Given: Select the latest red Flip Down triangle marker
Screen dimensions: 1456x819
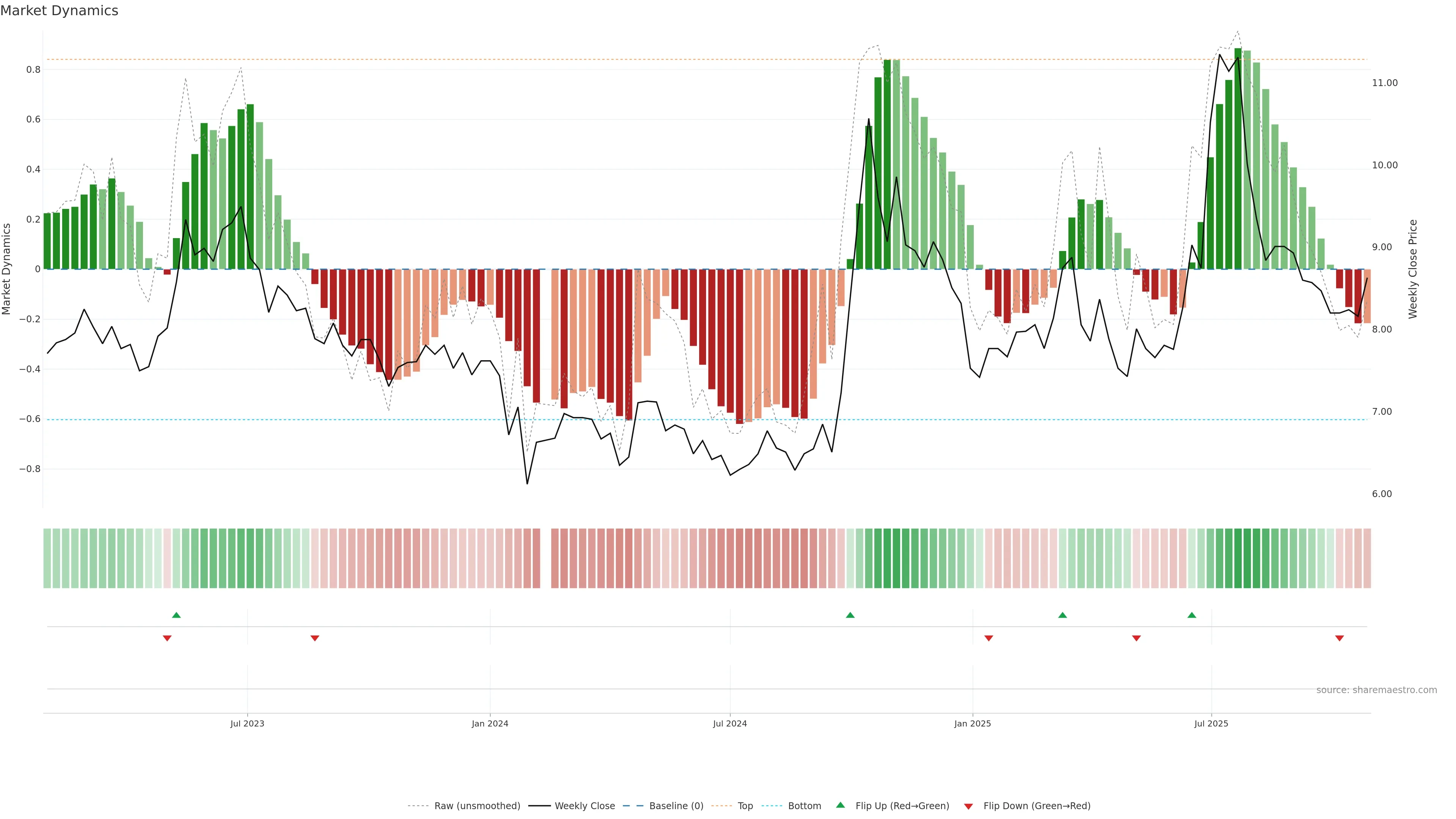Looking at the screenshot, I should click(1339, 638).
